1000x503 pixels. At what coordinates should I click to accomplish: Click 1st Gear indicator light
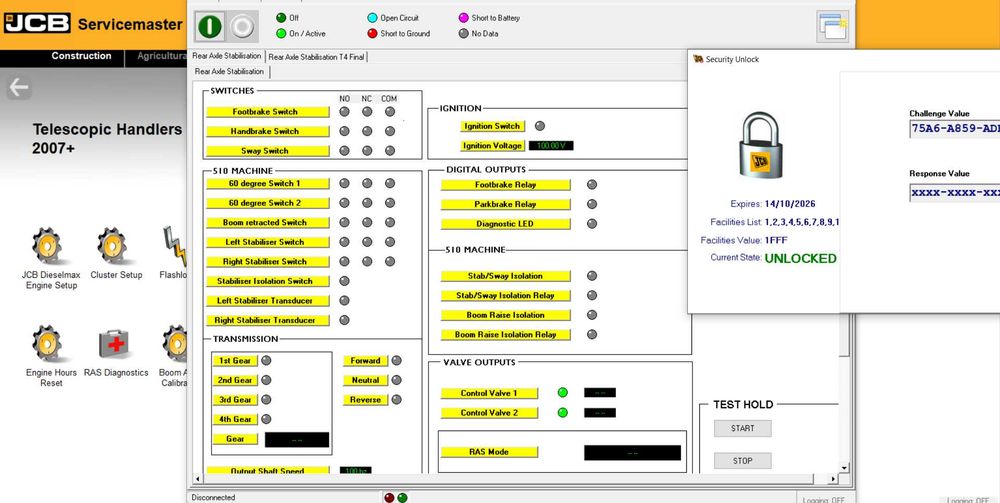[x=266, y=361]
